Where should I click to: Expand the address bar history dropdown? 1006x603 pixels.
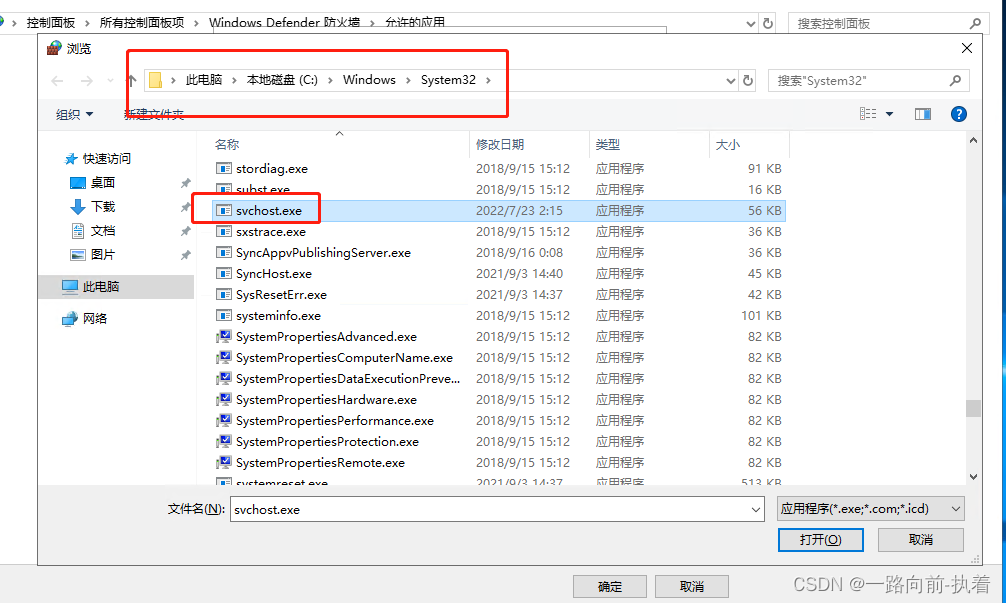pyautogui.click(x=730, y=81)
